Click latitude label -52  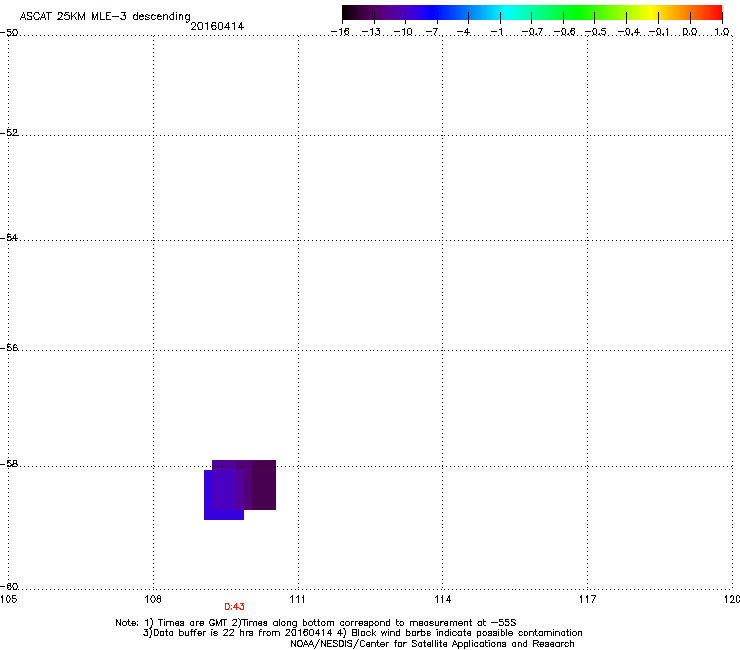pos(9,132)
